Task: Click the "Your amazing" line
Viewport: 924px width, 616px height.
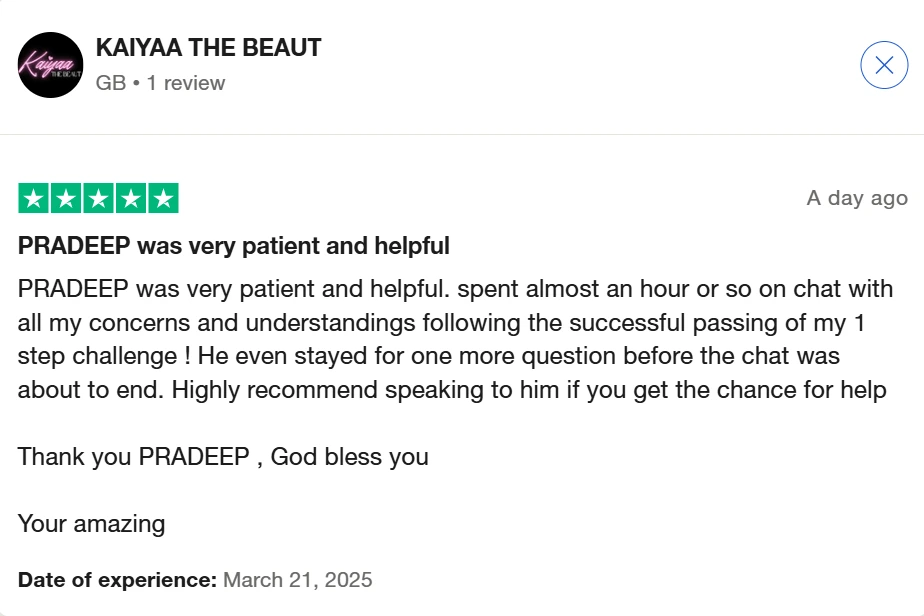Action: click(x=91, y=523)
